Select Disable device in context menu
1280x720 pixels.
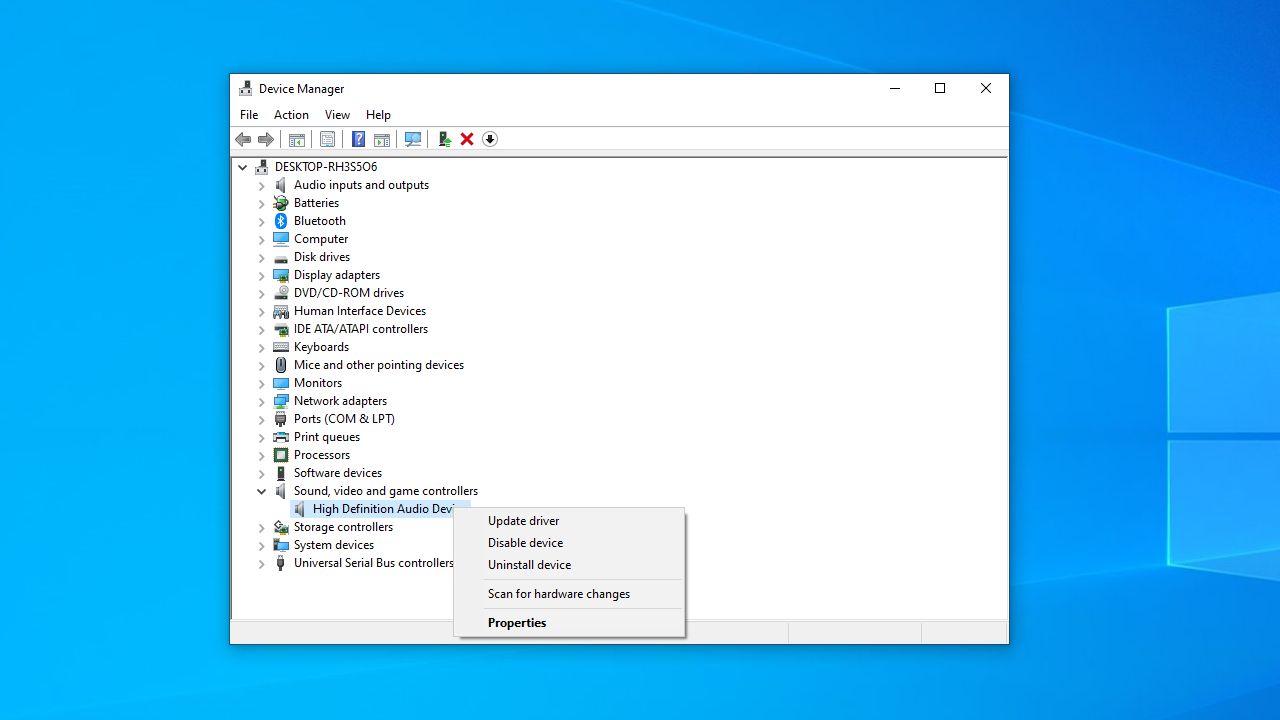[x=525, y=543]
